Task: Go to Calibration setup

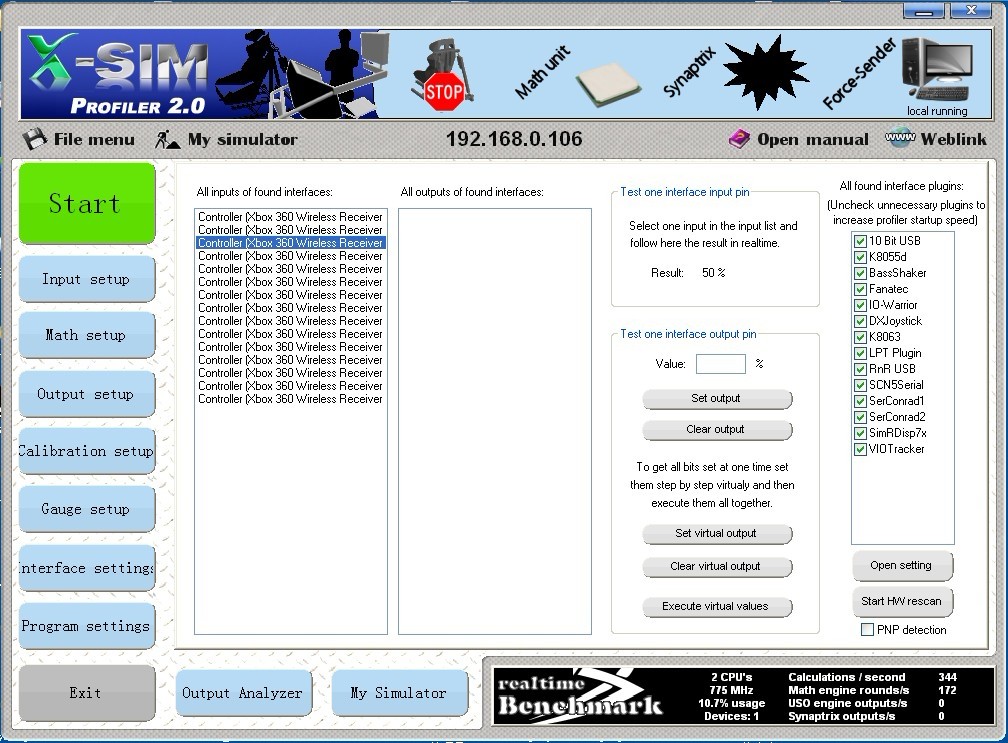Action: coord(87,451)
